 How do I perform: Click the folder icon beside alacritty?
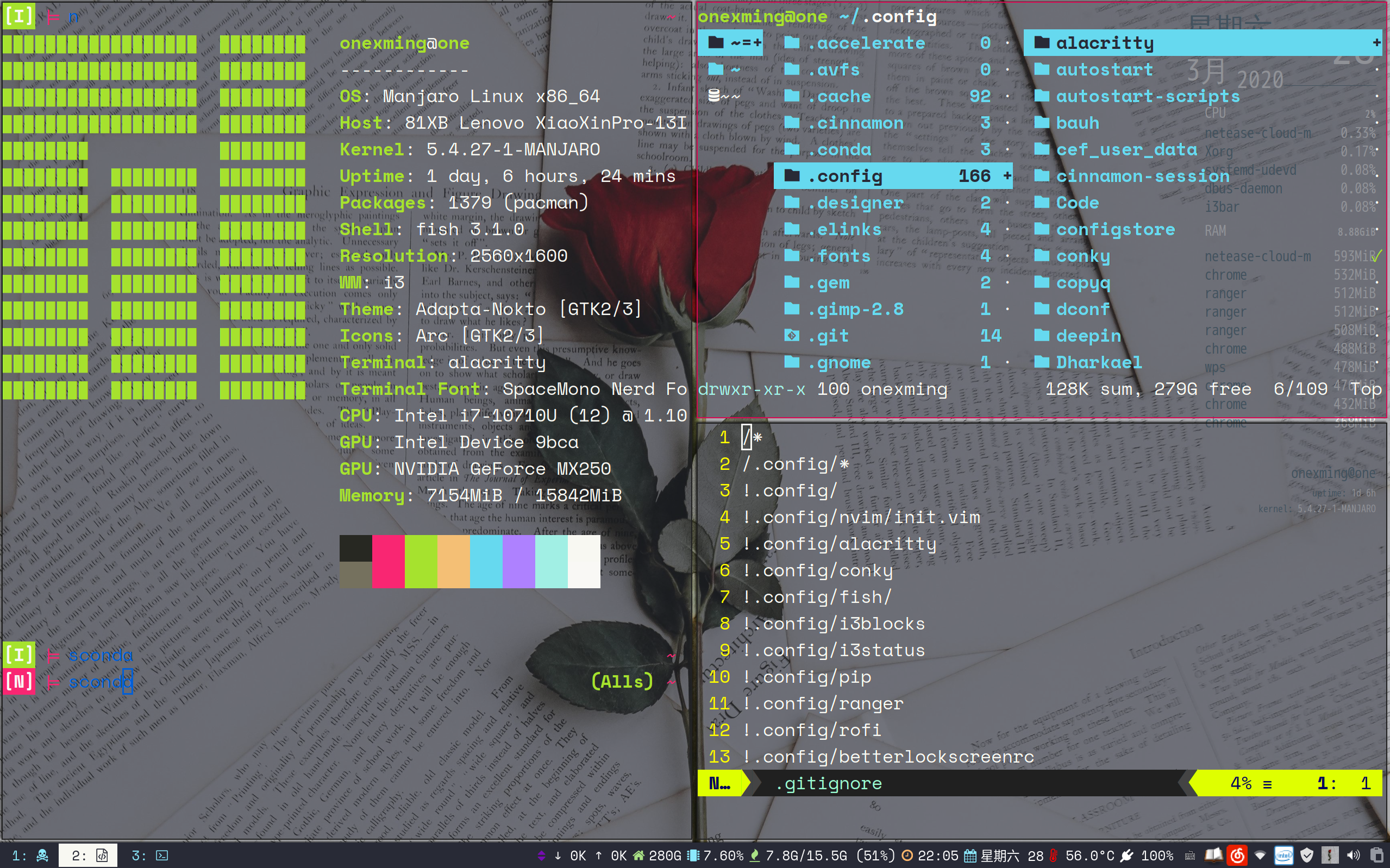click(1042, 42)
